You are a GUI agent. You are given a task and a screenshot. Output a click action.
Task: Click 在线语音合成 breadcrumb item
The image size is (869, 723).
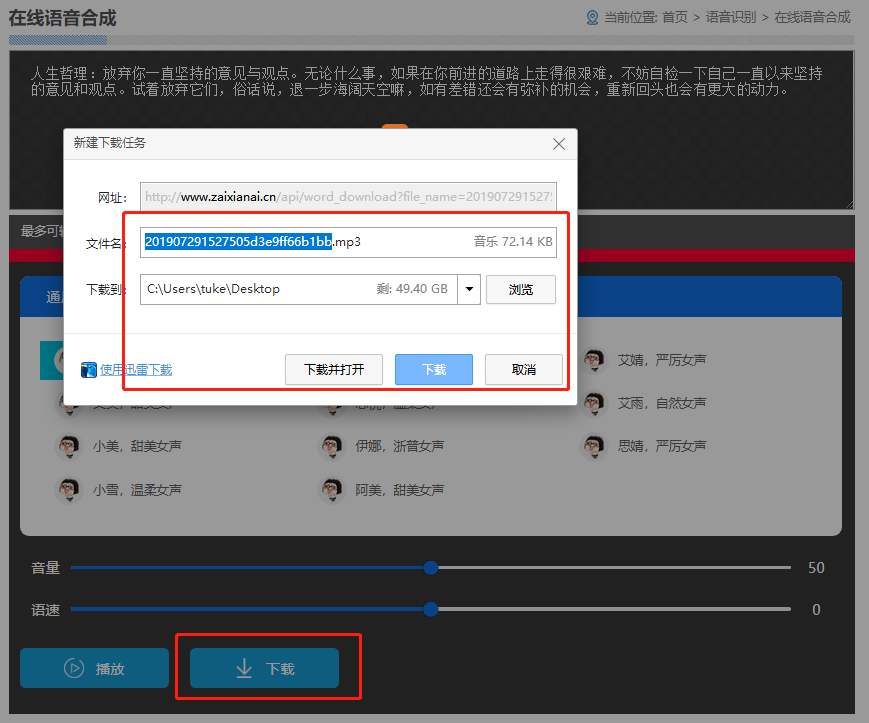tap(812, 18)
